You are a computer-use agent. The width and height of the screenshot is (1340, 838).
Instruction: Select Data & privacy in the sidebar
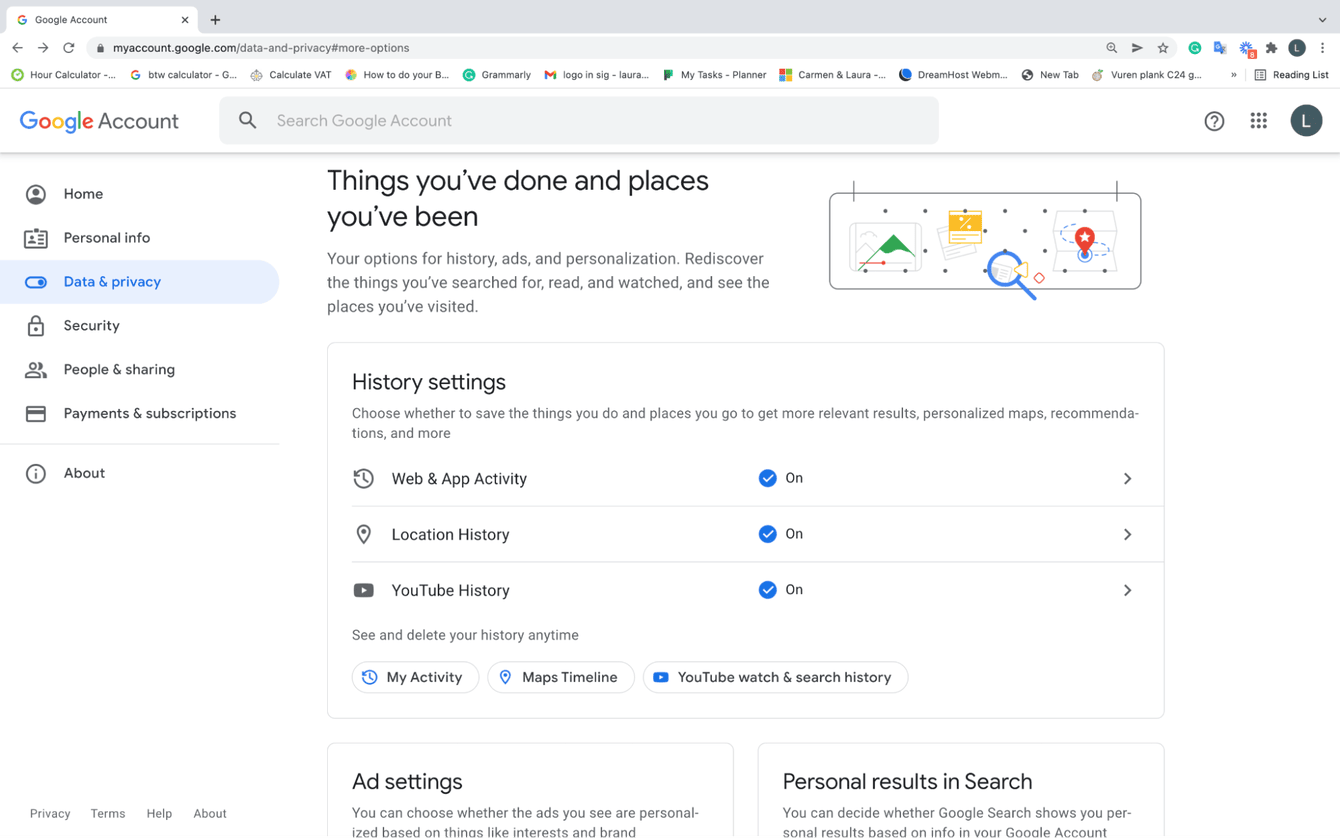tap(113, 281)
